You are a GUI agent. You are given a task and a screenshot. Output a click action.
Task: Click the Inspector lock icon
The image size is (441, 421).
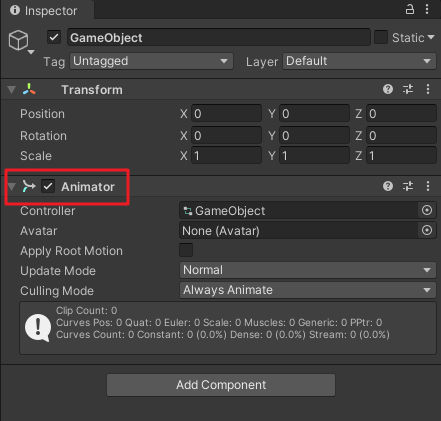point(410,9)
